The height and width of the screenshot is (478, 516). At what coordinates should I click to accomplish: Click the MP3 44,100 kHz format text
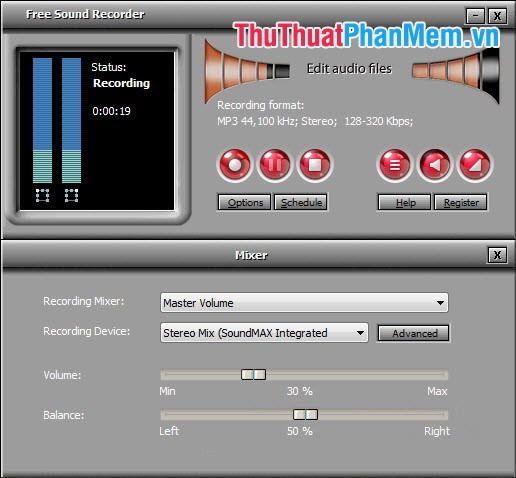click(315, 121)
